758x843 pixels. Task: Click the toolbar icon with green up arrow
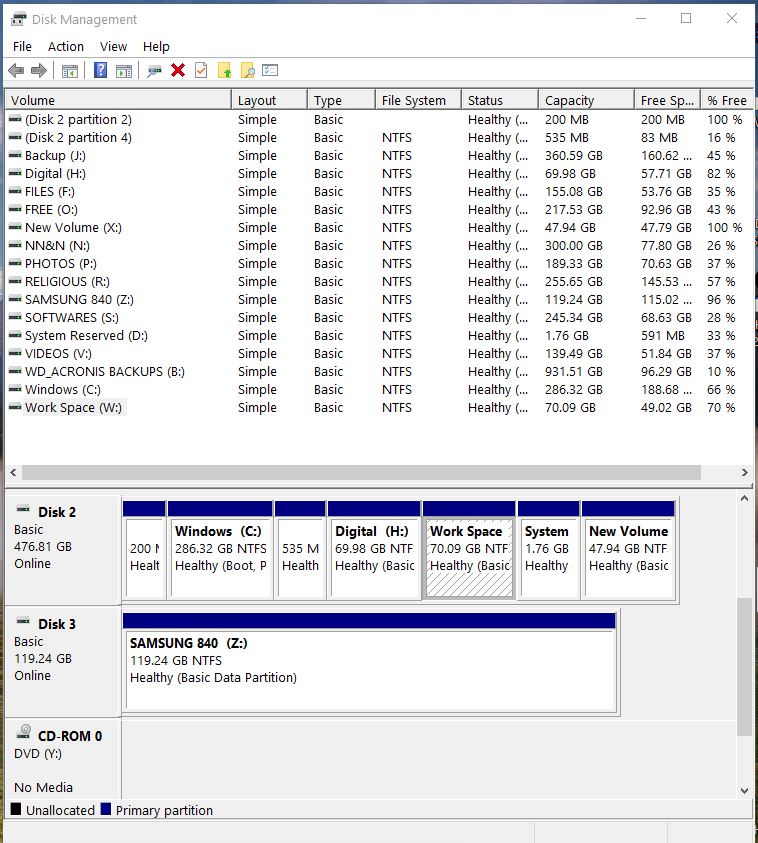225,70
